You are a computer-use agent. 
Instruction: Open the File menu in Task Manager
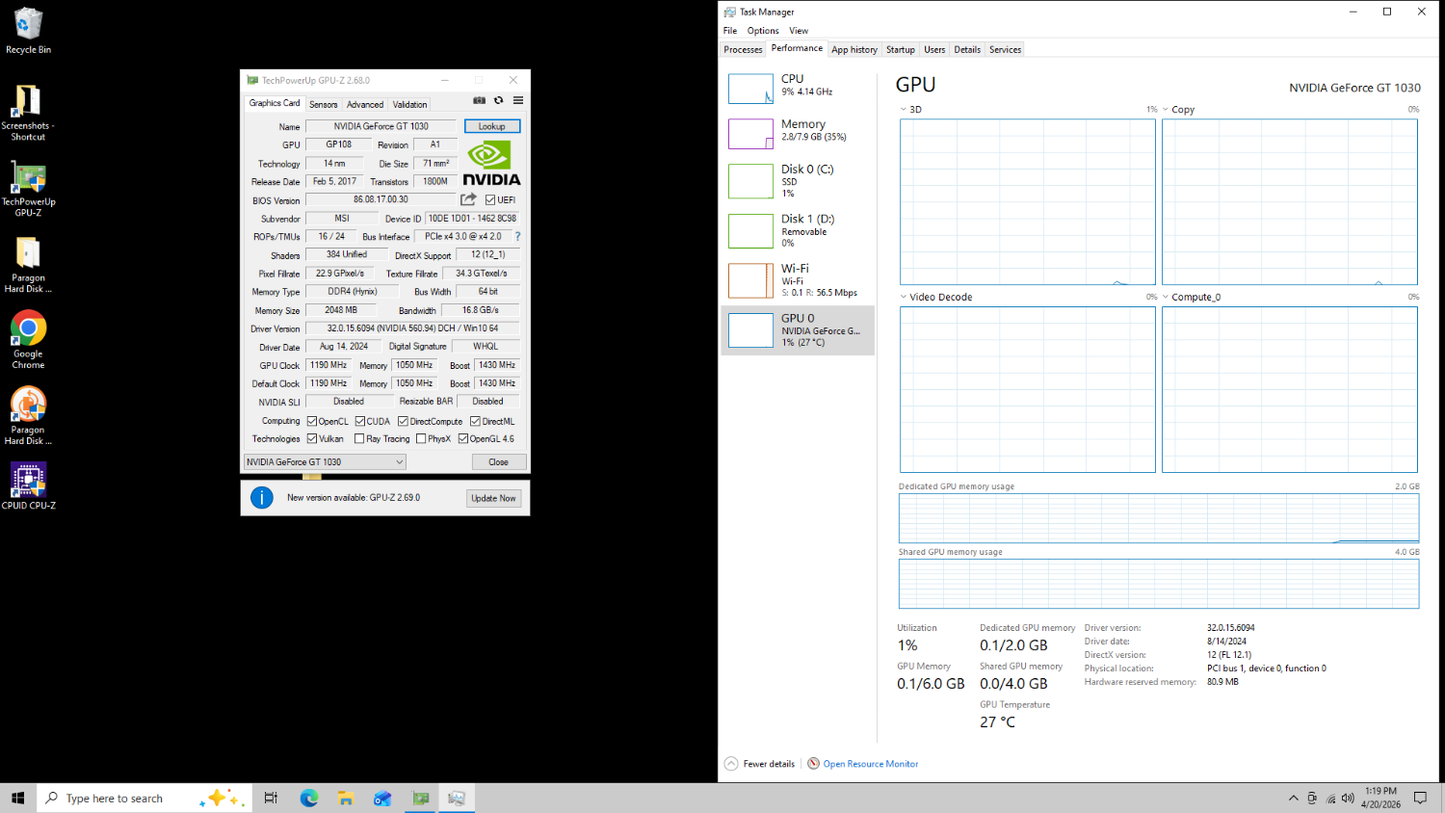(x=730, y=31)
